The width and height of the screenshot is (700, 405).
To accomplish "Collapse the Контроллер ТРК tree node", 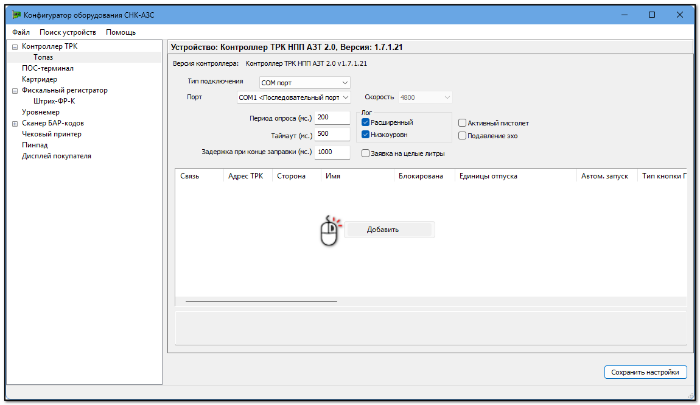I will [15, 47].
